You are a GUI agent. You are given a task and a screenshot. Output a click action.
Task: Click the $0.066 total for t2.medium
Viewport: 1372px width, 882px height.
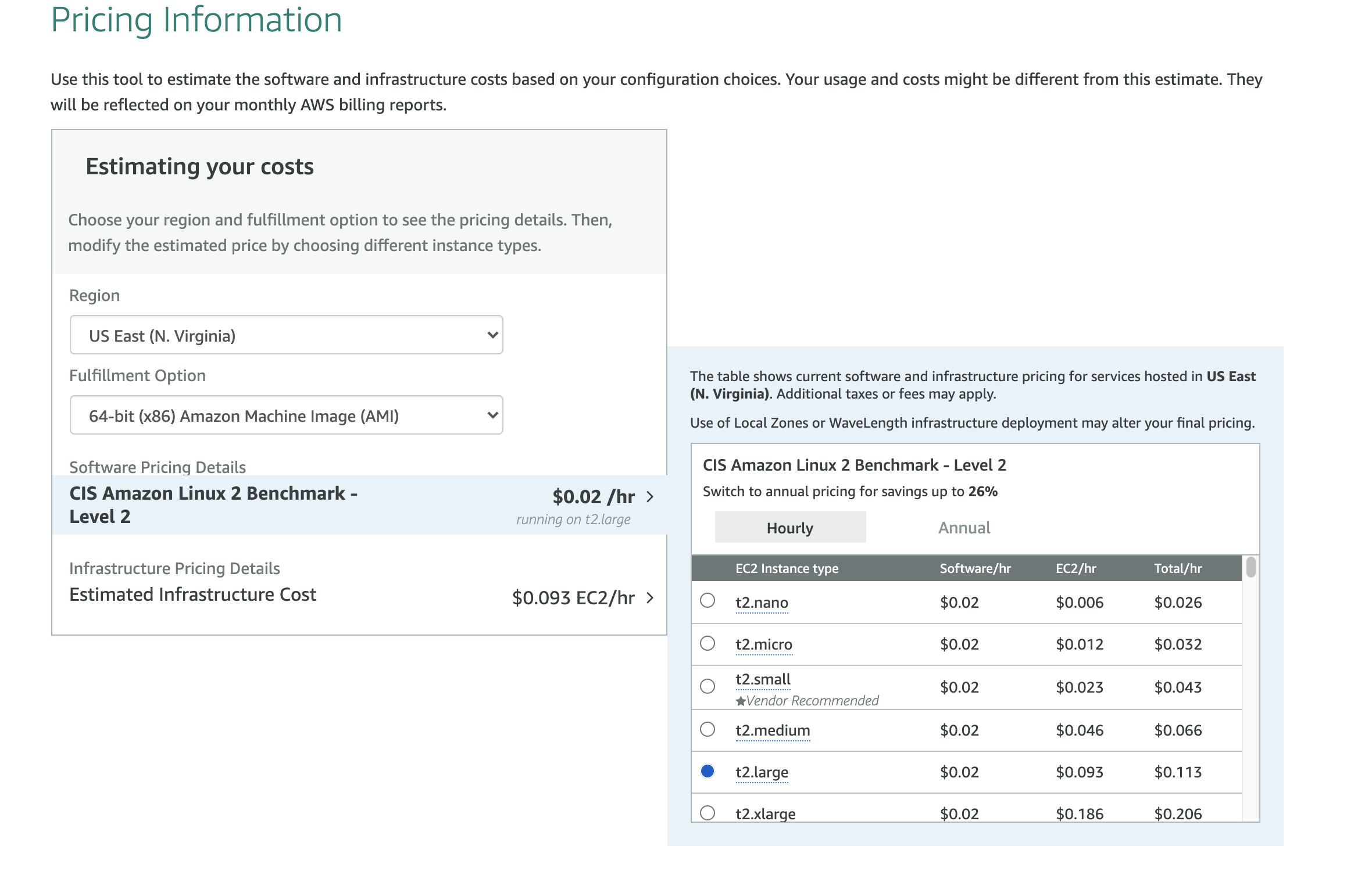[1178, 730]
